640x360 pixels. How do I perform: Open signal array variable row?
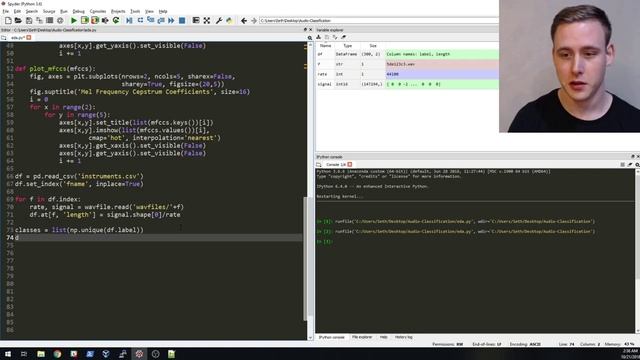(407, 84)
